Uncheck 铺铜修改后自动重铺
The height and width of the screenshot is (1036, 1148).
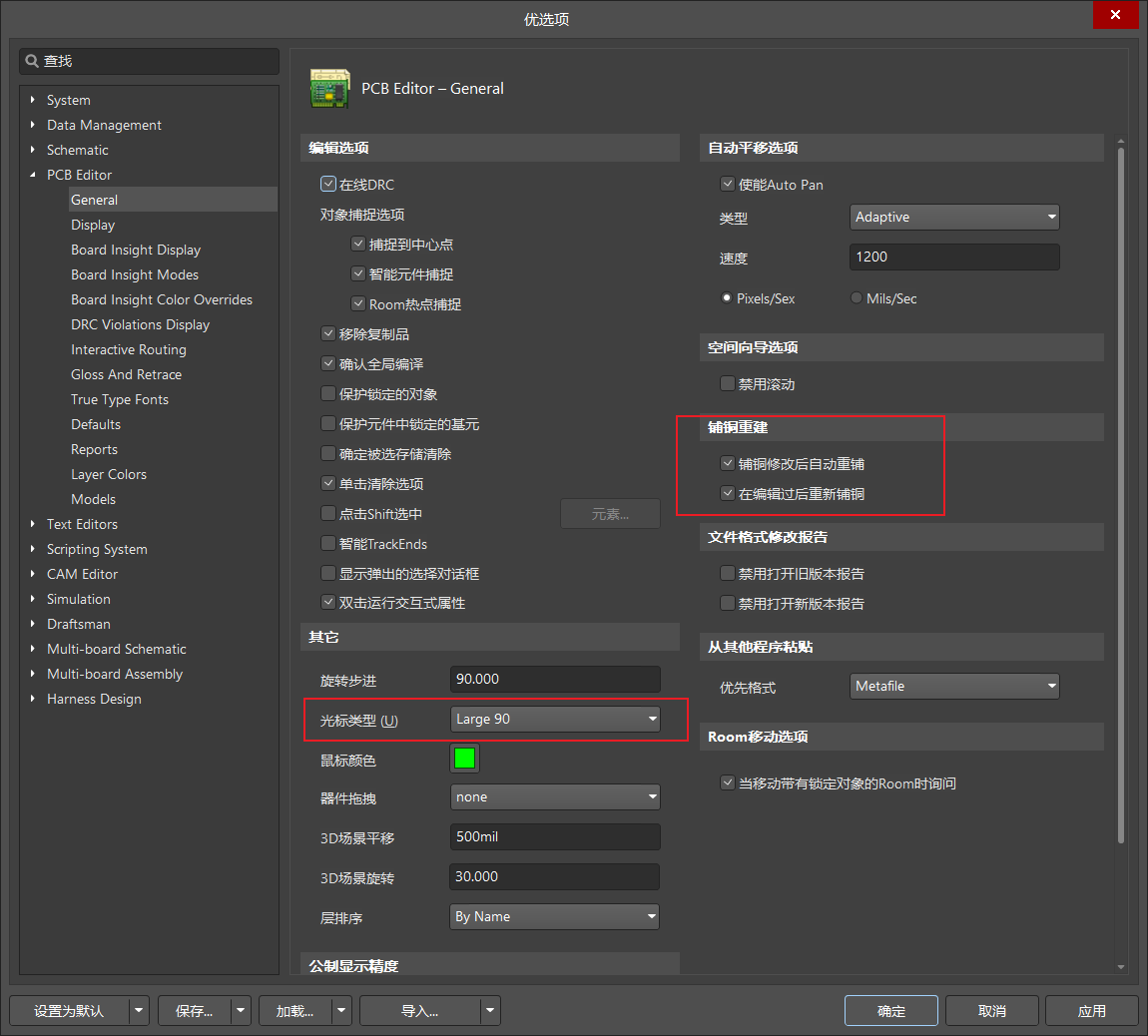tap(727, 463)
